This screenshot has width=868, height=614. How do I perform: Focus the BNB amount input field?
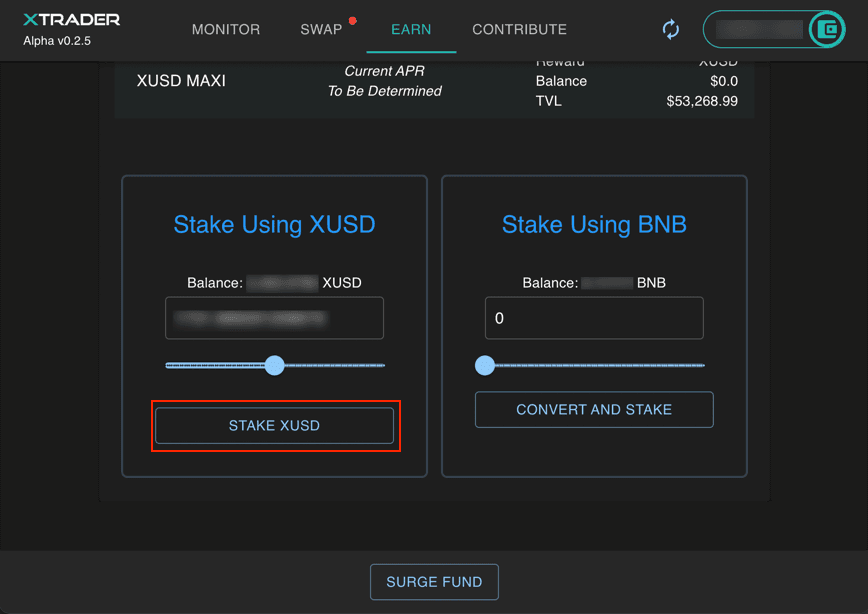(594, 319)
